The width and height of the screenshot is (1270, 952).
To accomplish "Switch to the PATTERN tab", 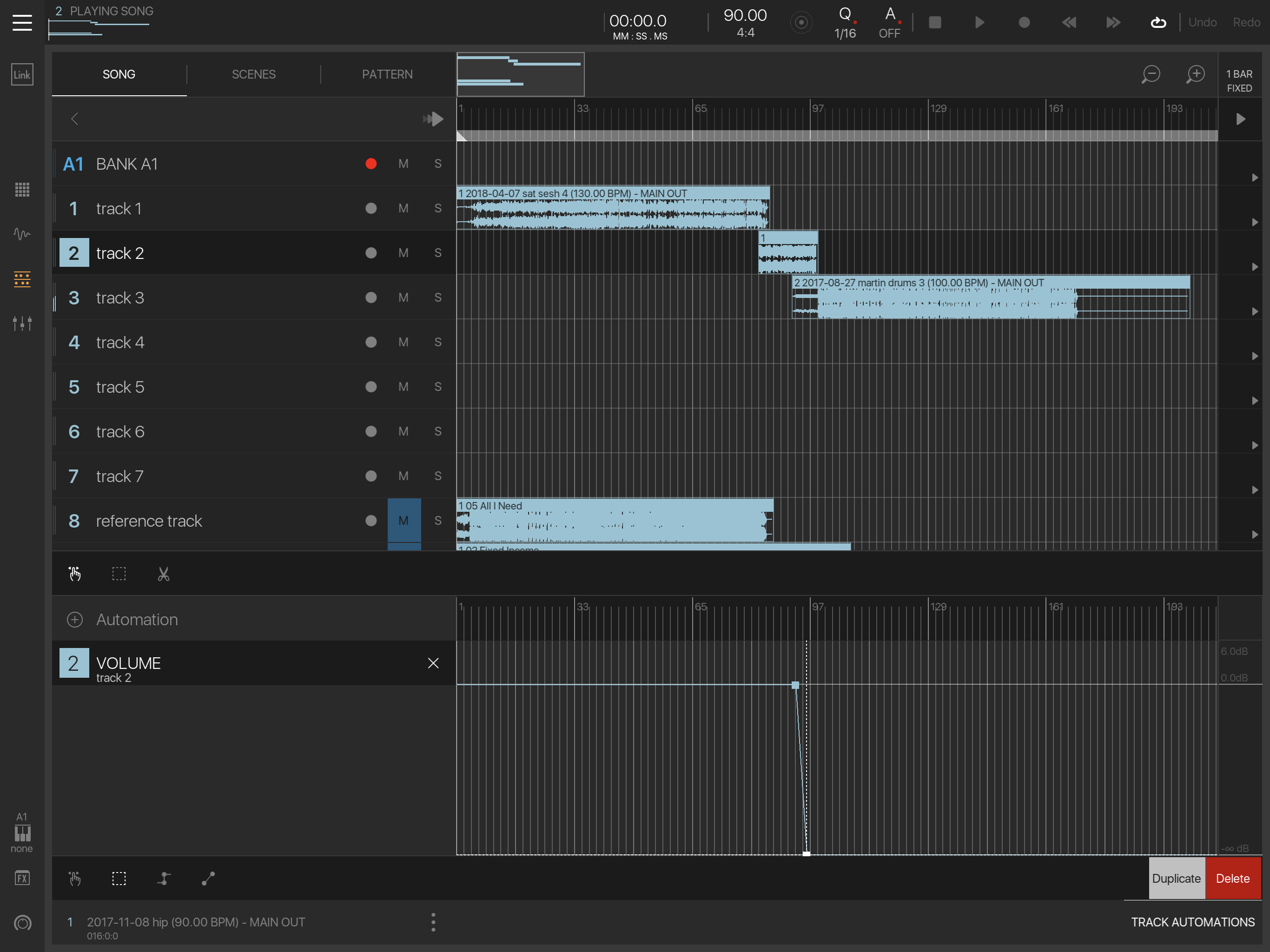I will [x=388, y=75].
